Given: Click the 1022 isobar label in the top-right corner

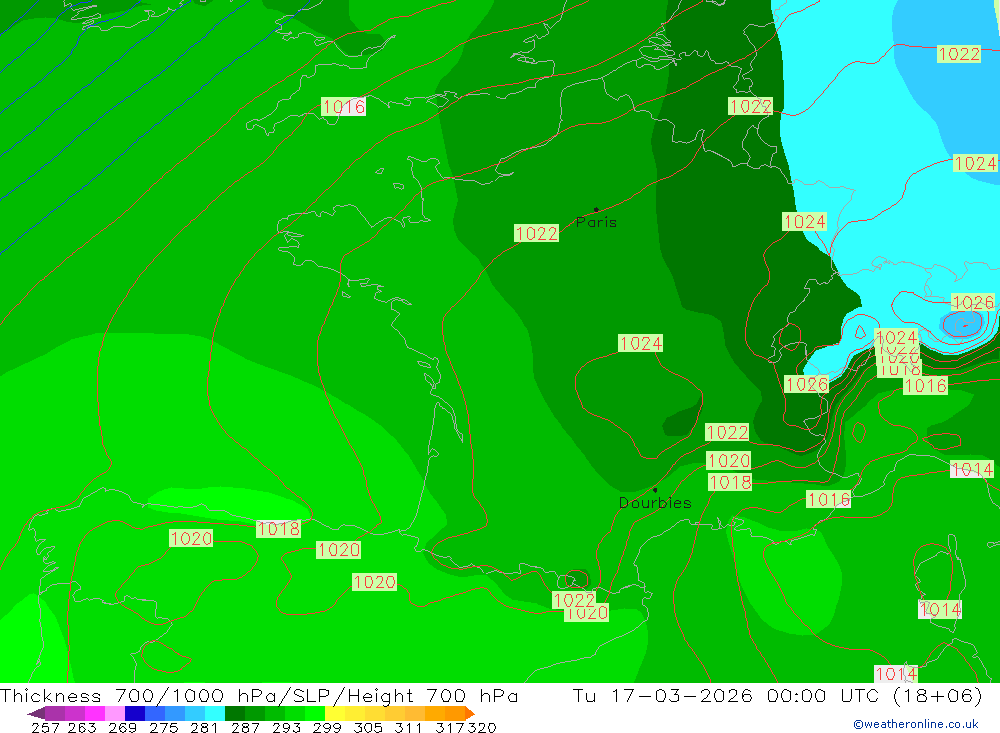Looking at the screenshot, I should (959, 54).
